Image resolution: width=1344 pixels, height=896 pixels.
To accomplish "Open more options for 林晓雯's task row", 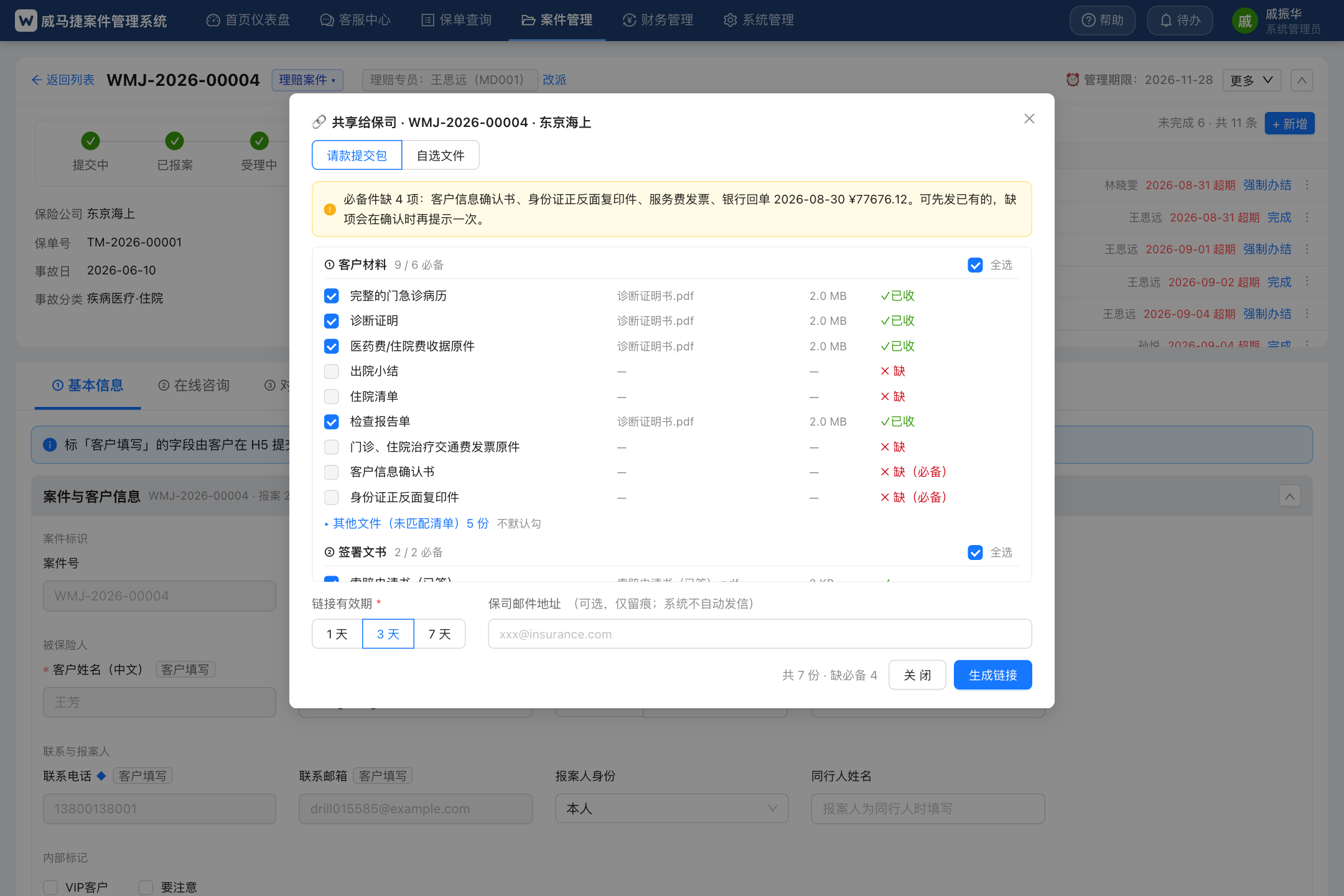I will tap(1307, 185).
